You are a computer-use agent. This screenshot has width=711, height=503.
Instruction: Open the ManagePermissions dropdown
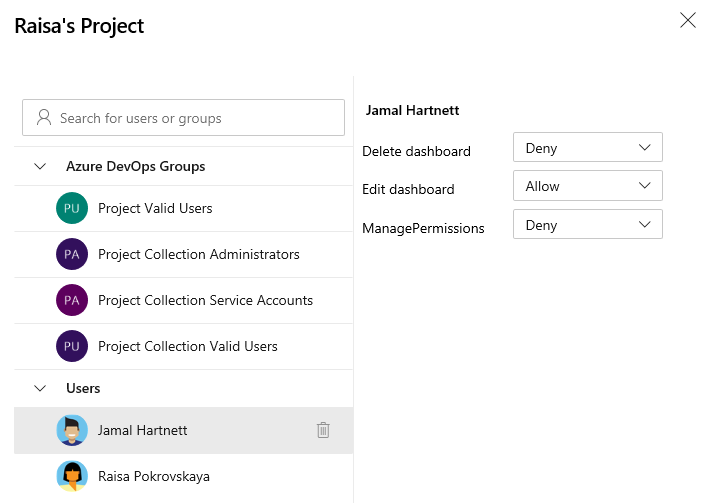coord(587,225)
